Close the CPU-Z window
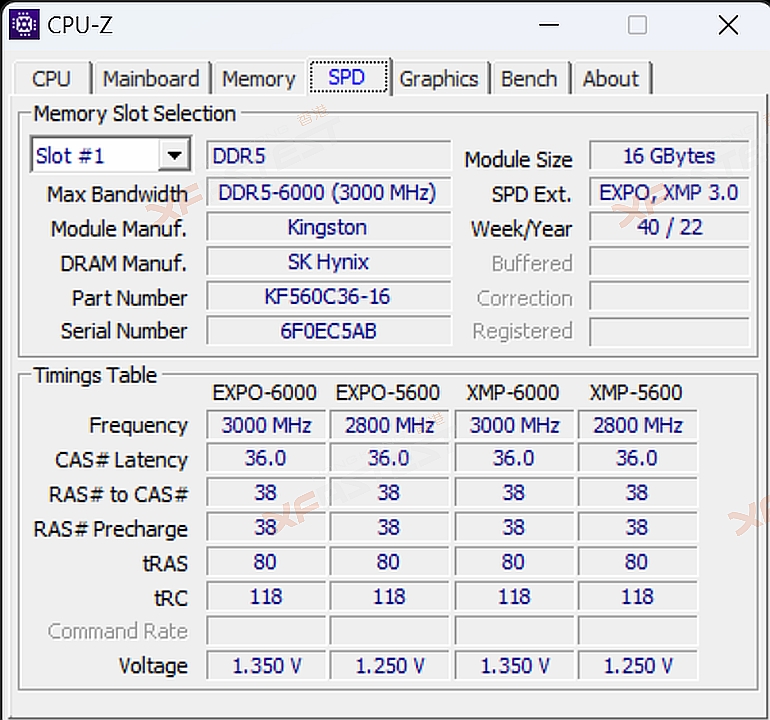Viewport: 770px width, 720px height. [x=728, y=25]
